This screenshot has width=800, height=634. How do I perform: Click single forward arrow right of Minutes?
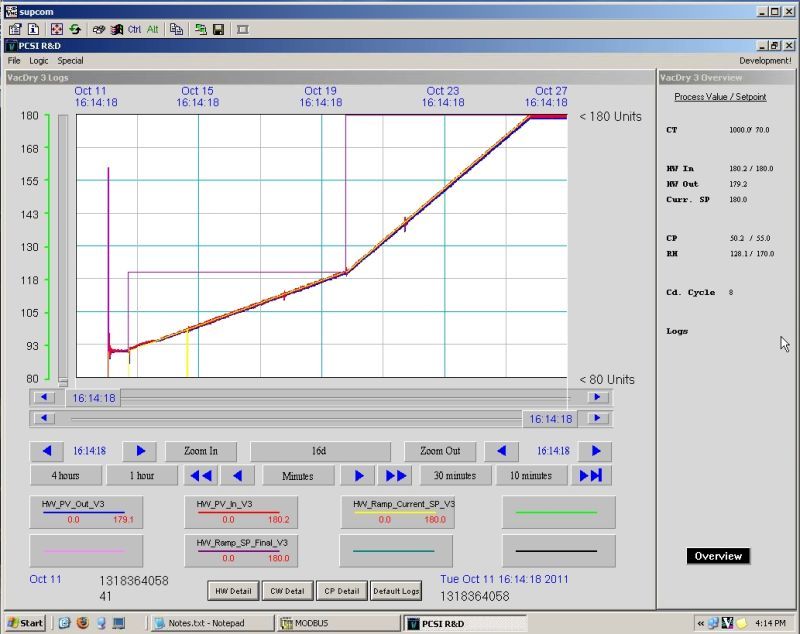(x=359, y=476)
